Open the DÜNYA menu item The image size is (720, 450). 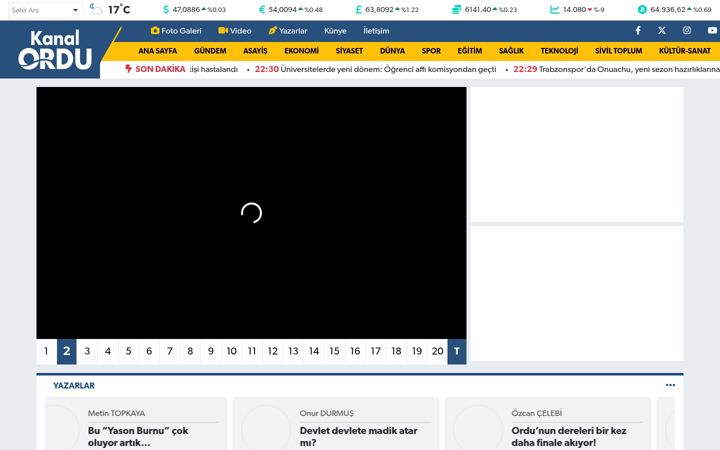click(x=392, y=51)
